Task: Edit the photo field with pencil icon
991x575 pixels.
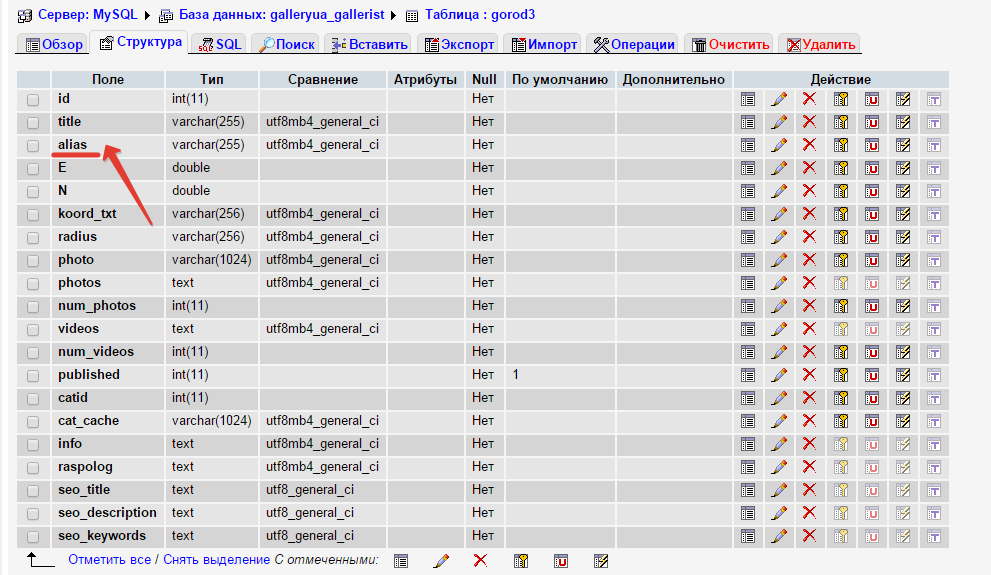Action: click(779, 260)
